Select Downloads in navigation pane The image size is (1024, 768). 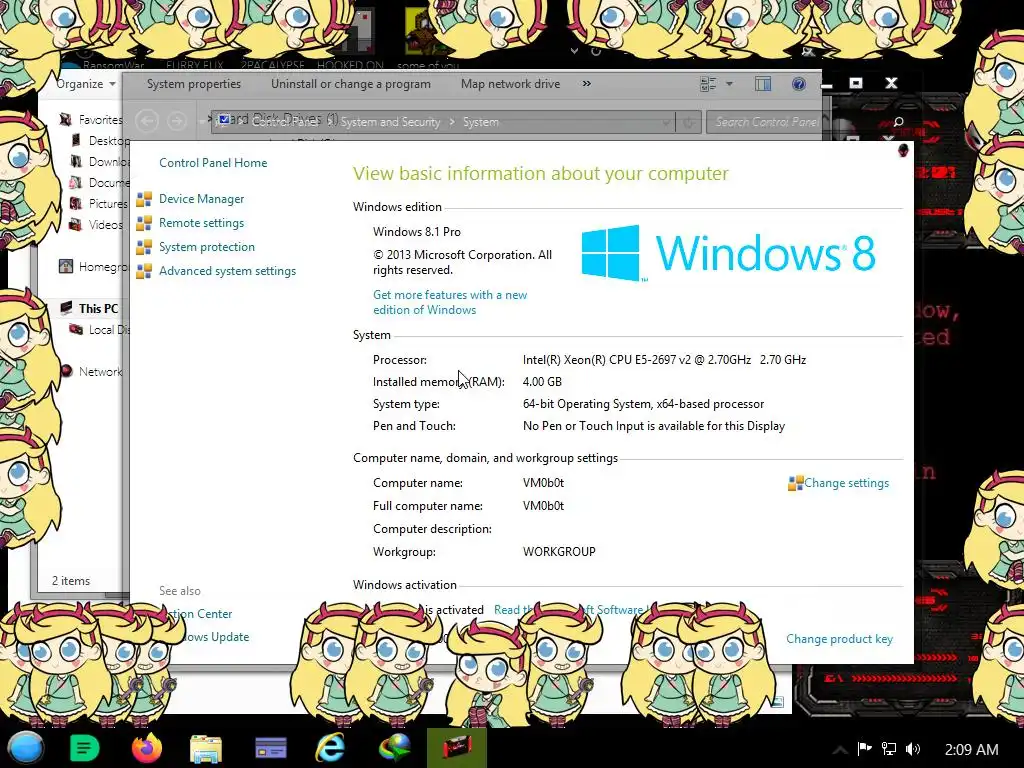[x=108, y=161]
